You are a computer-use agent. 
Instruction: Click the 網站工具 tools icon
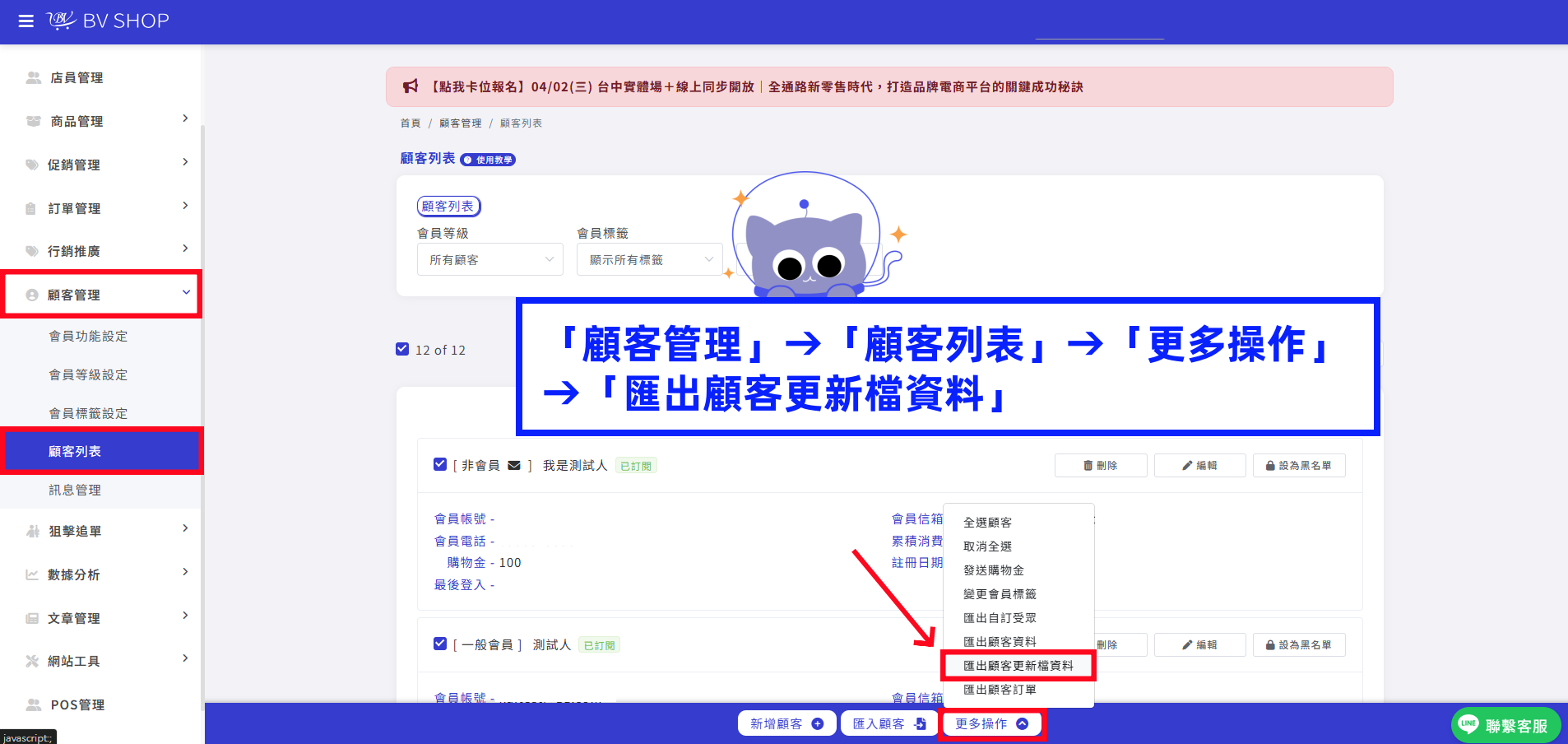click(x=32, y=661)
